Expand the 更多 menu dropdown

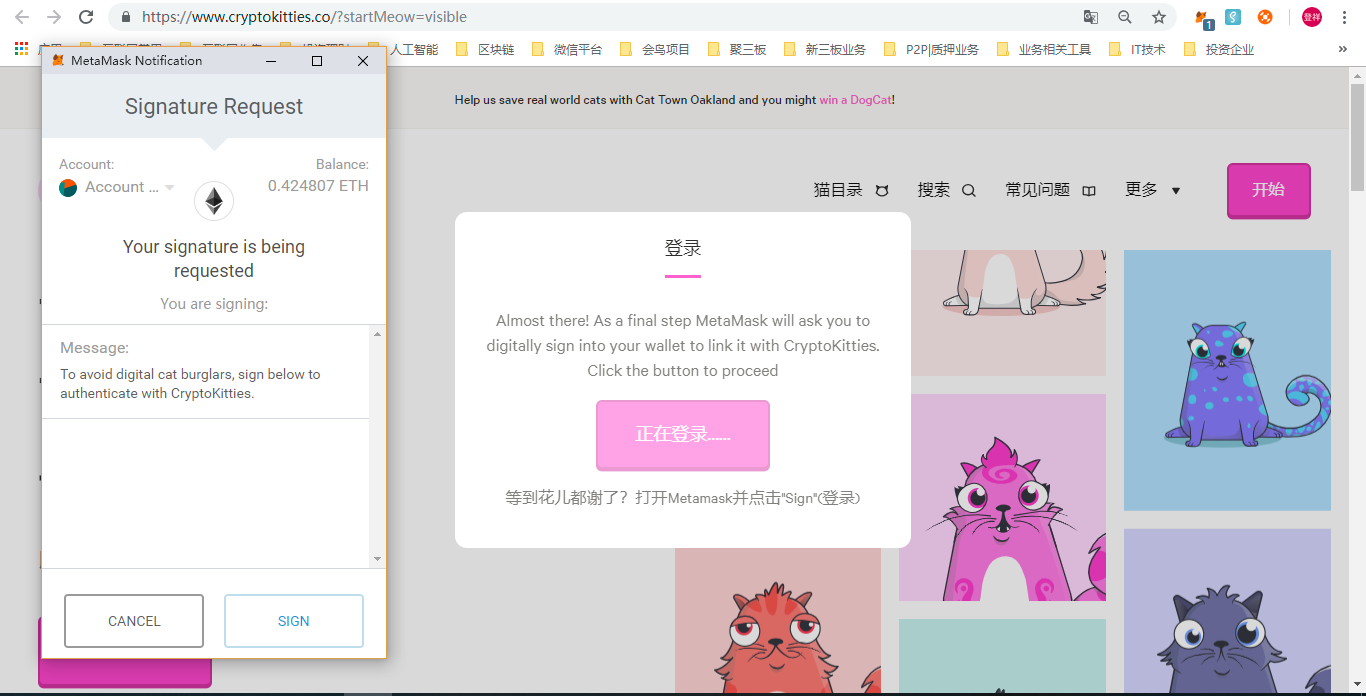(1152, 190)
